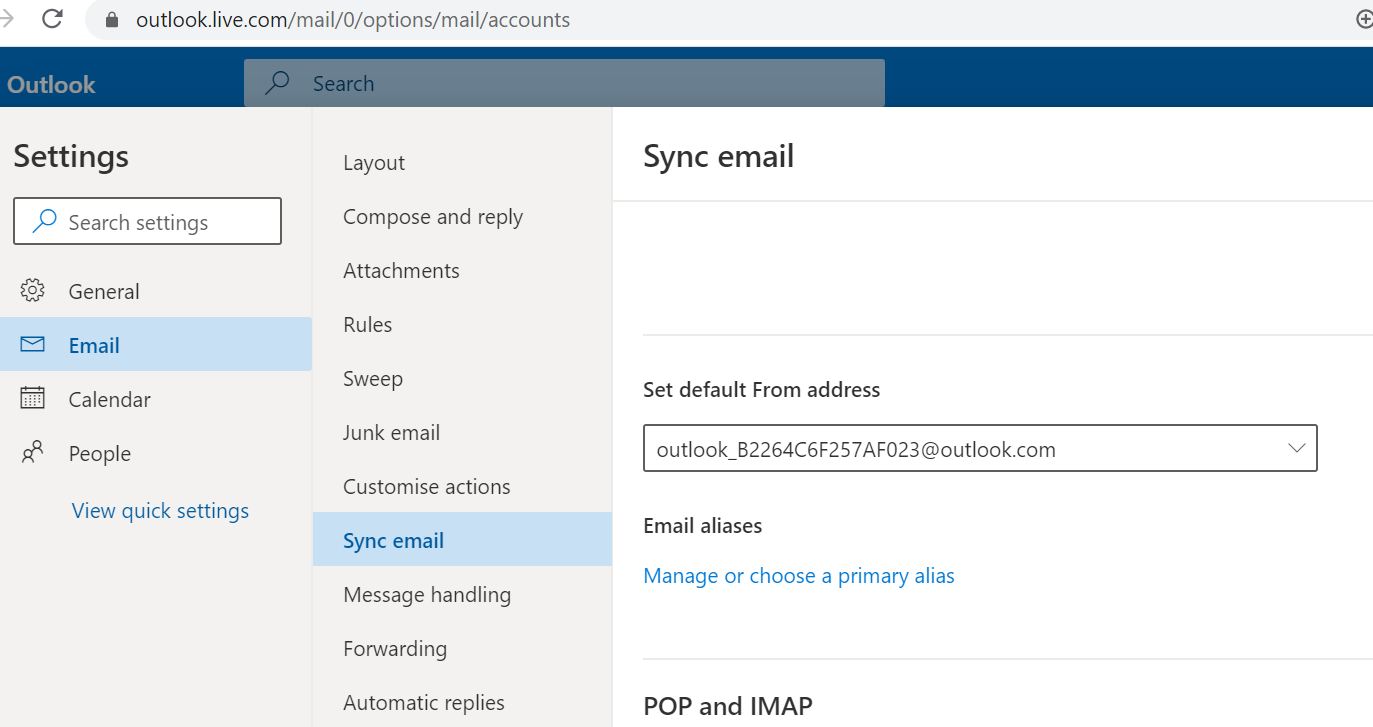Click the browser reload icon
1373x727 pixels.
[51, 19]
